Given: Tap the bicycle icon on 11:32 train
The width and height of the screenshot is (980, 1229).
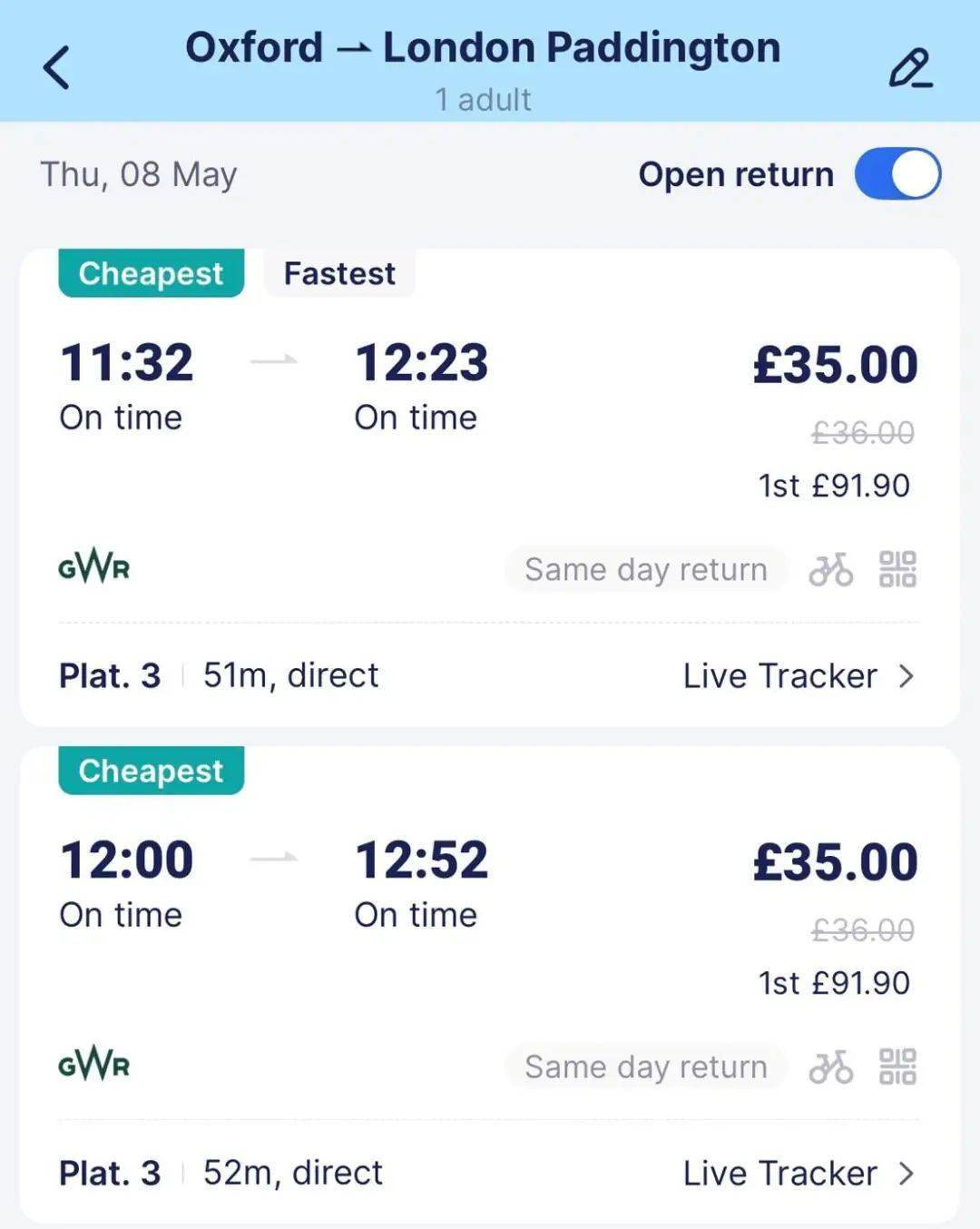Looking at the screenshot, I should [830, 570].
